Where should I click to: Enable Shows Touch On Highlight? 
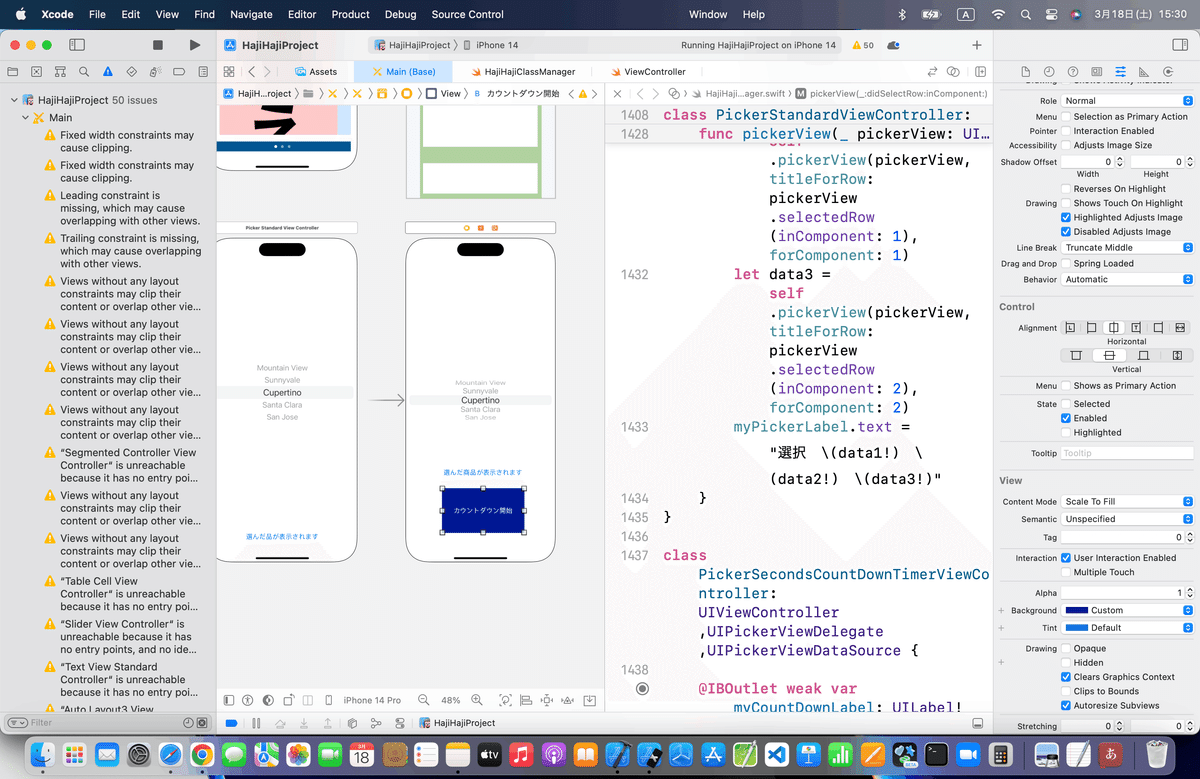[1066, 203]
